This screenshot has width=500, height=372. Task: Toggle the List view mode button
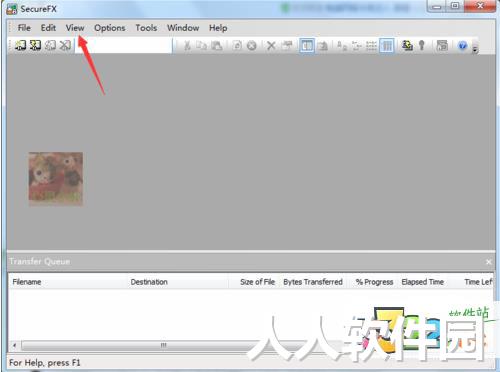pos(371,46)
